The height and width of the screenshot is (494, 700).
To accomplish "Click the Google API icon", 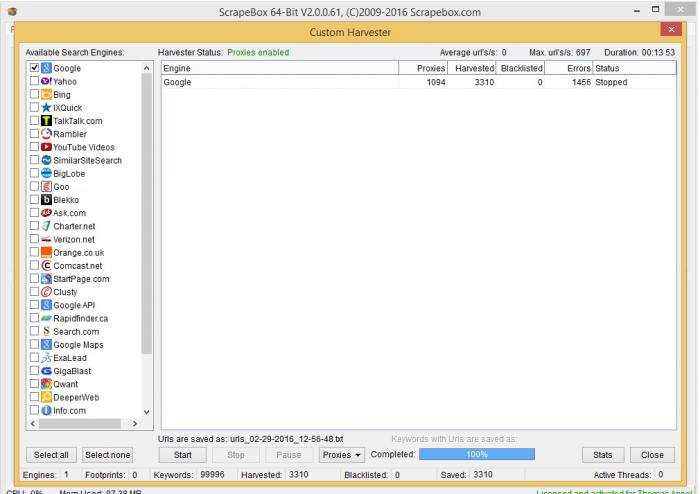I will tap(46, 305).
